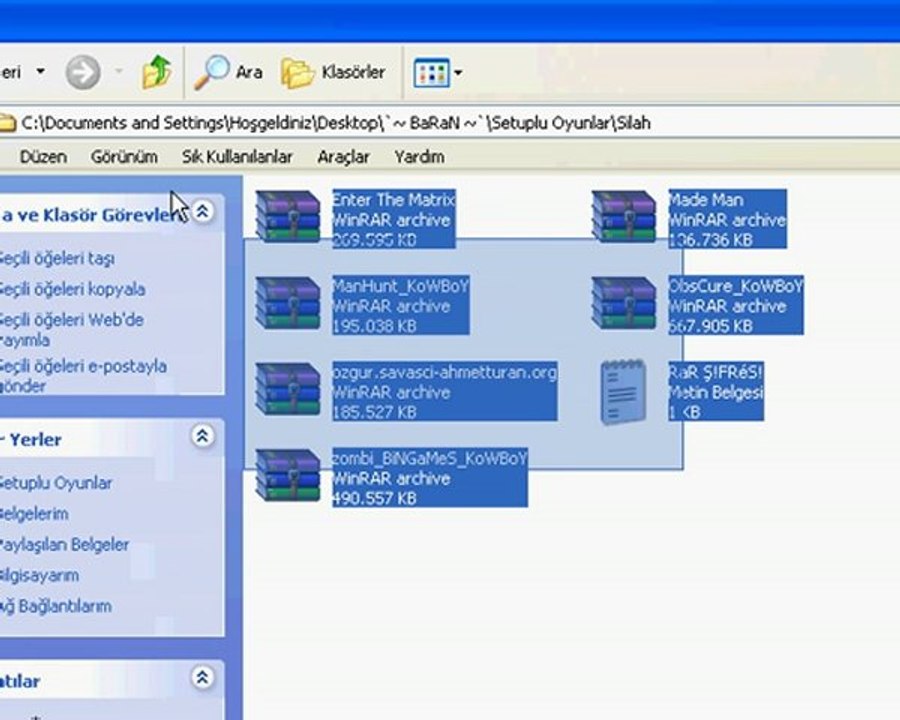Viewport: 900px width, 720px height.
Task: Open Paylaşılan Belgeler link
Action: pyautogui.click(x=64, y=544)
